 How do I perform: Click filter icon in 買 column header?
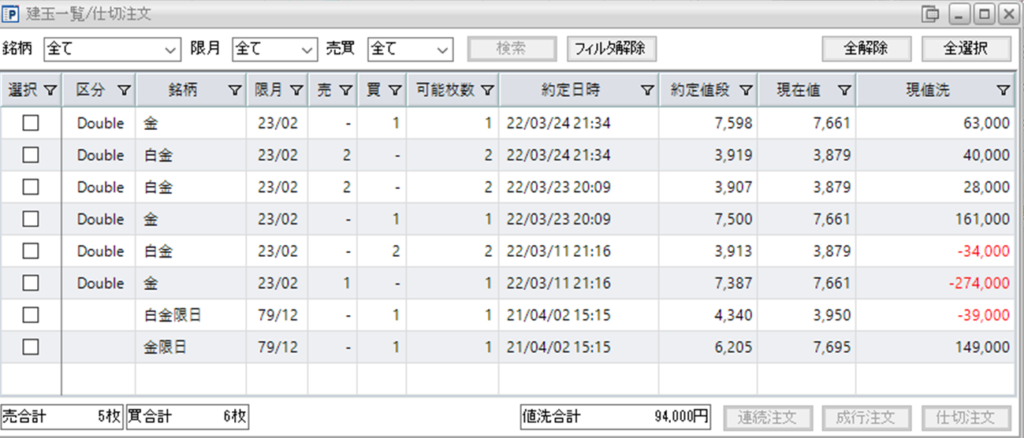pos(394,91)
